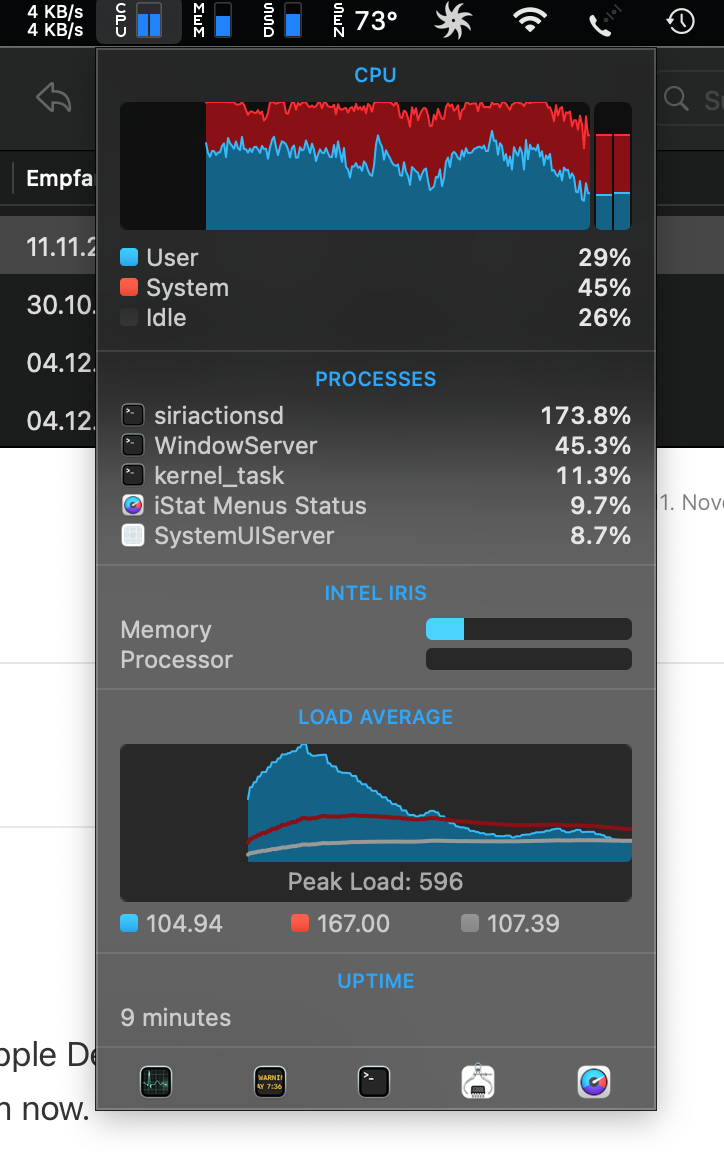Click the UPTIME section header
The image size is (724, 1152).
[x=376, y=981]
